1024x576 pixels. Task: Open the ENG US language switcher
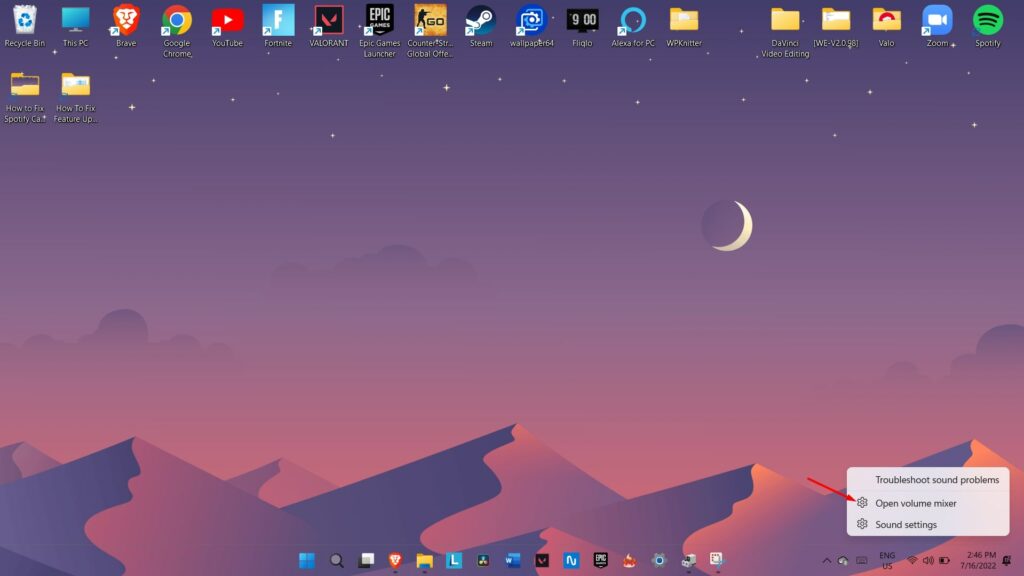(887, 560)
